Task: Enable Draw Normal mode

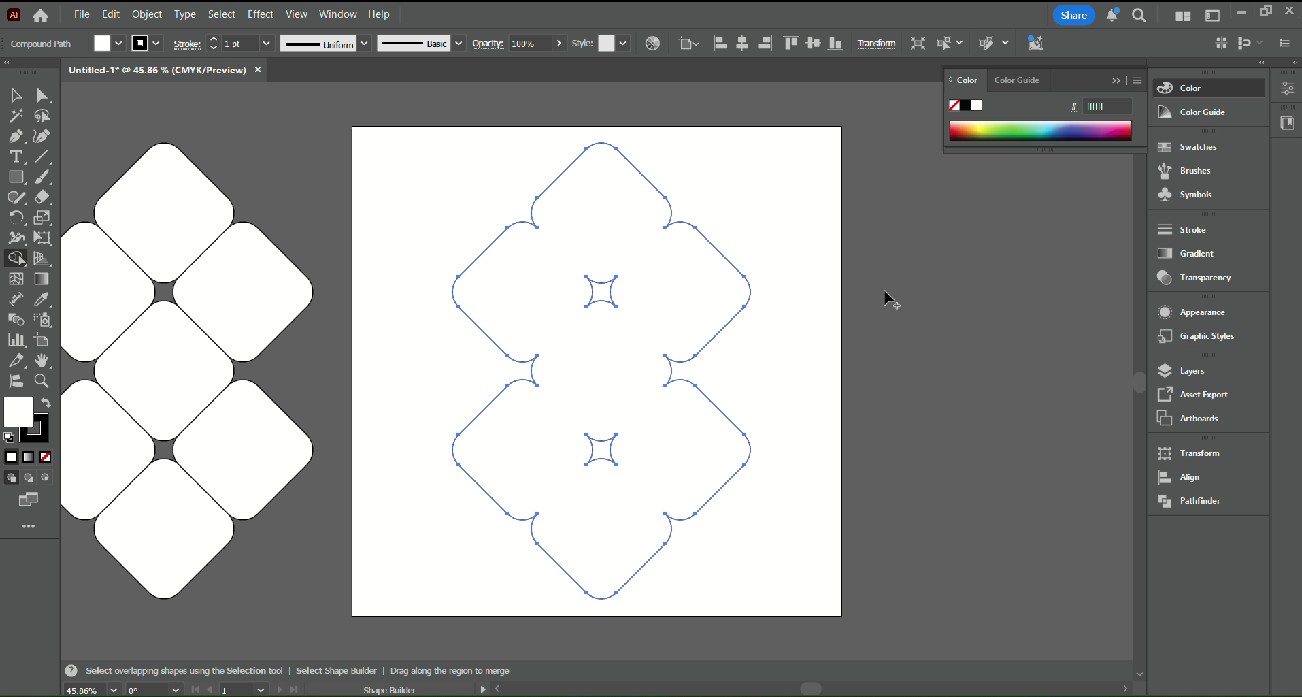Action: coord(11,478)
